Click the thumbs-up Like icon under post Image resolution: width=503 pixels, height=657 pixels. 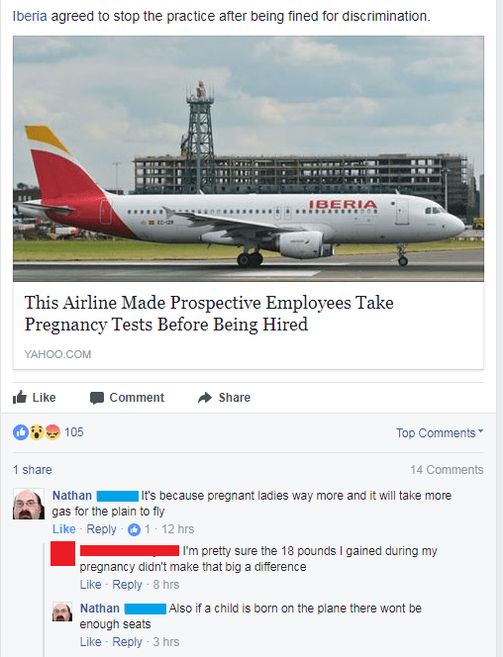pos(20,397)
